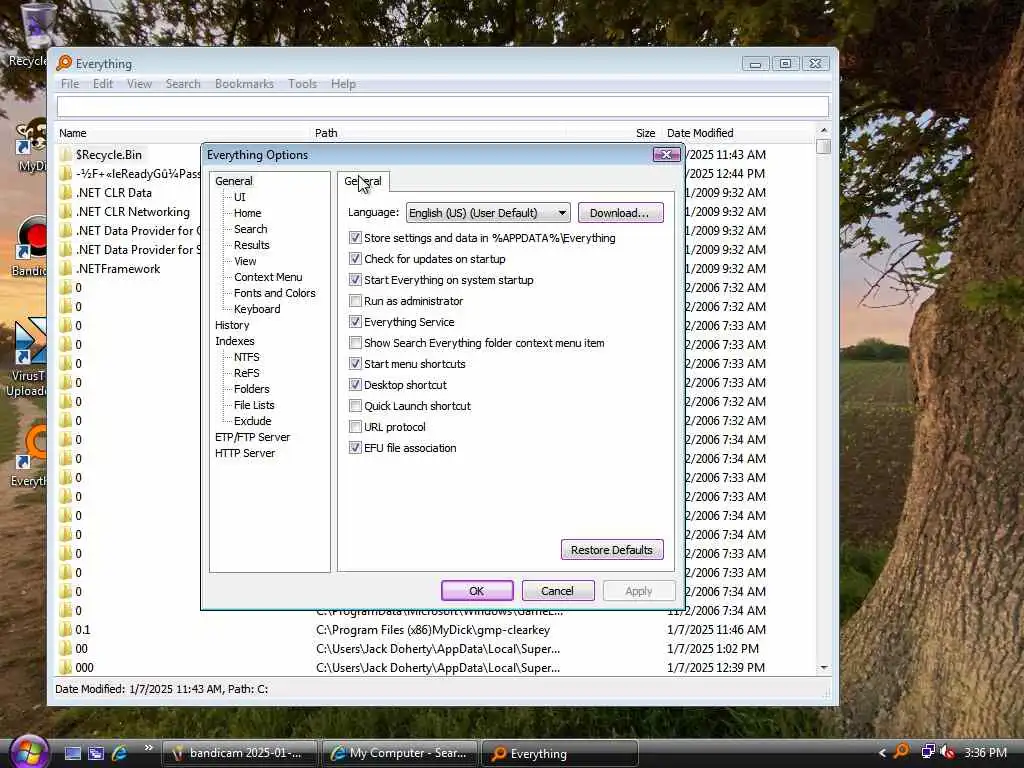
Task: Click network icon in system tray
Action: coord(927,752)
